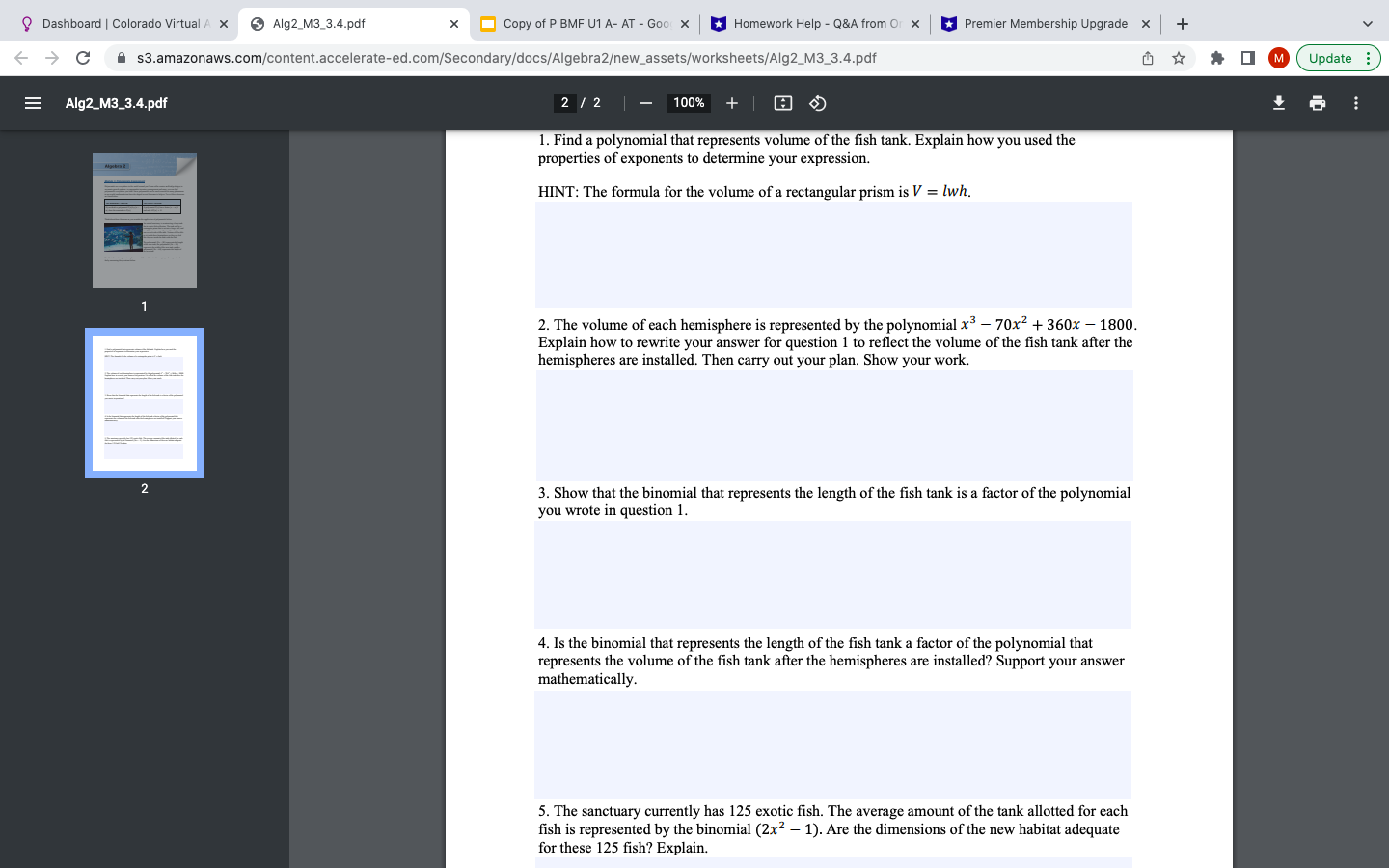Select page 1 thumbnail in the sidebar
The image size is (1389, 868).
pyautogui.click(x=144, y=220)
